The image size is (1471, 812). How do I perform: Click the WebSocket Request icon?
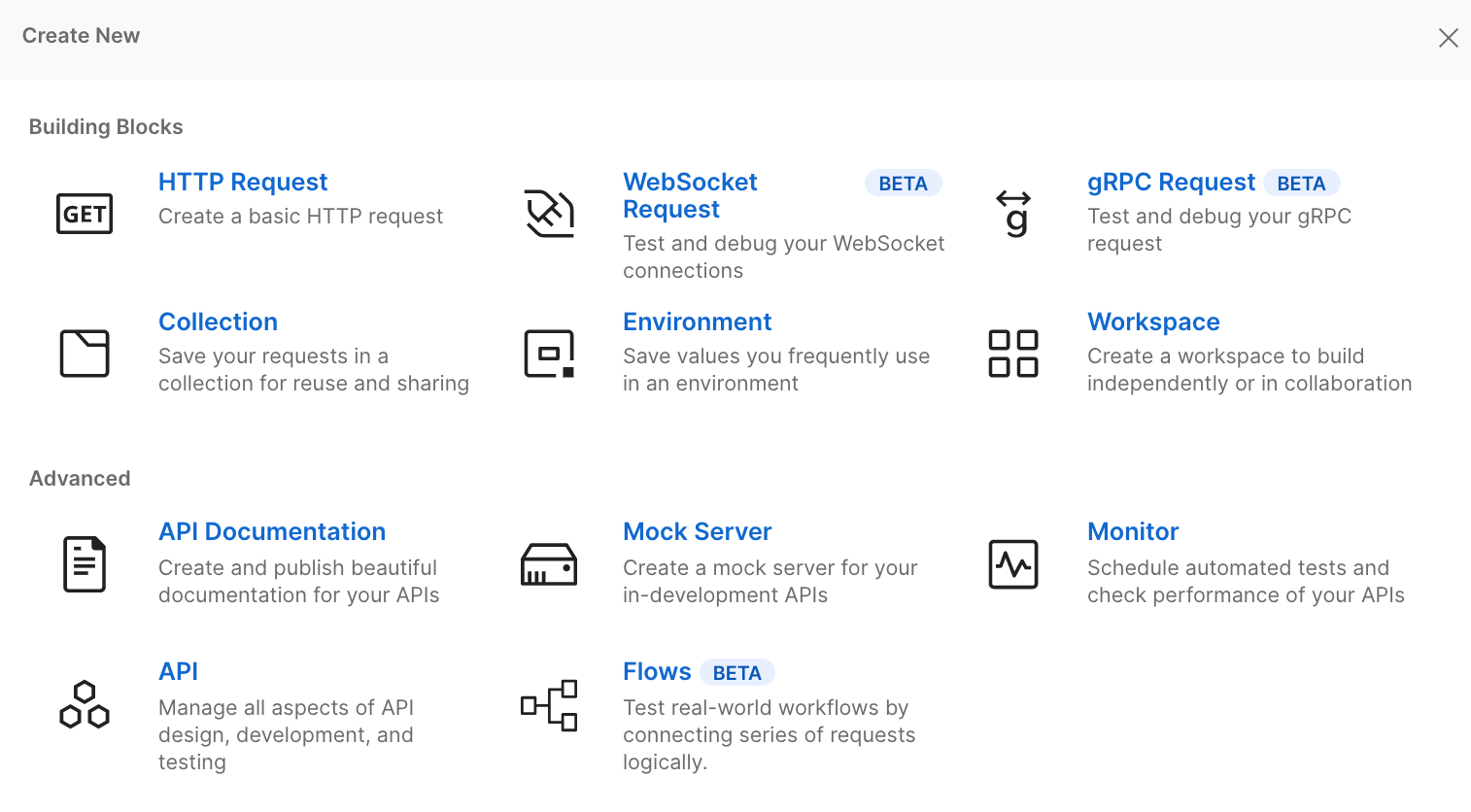549,214
